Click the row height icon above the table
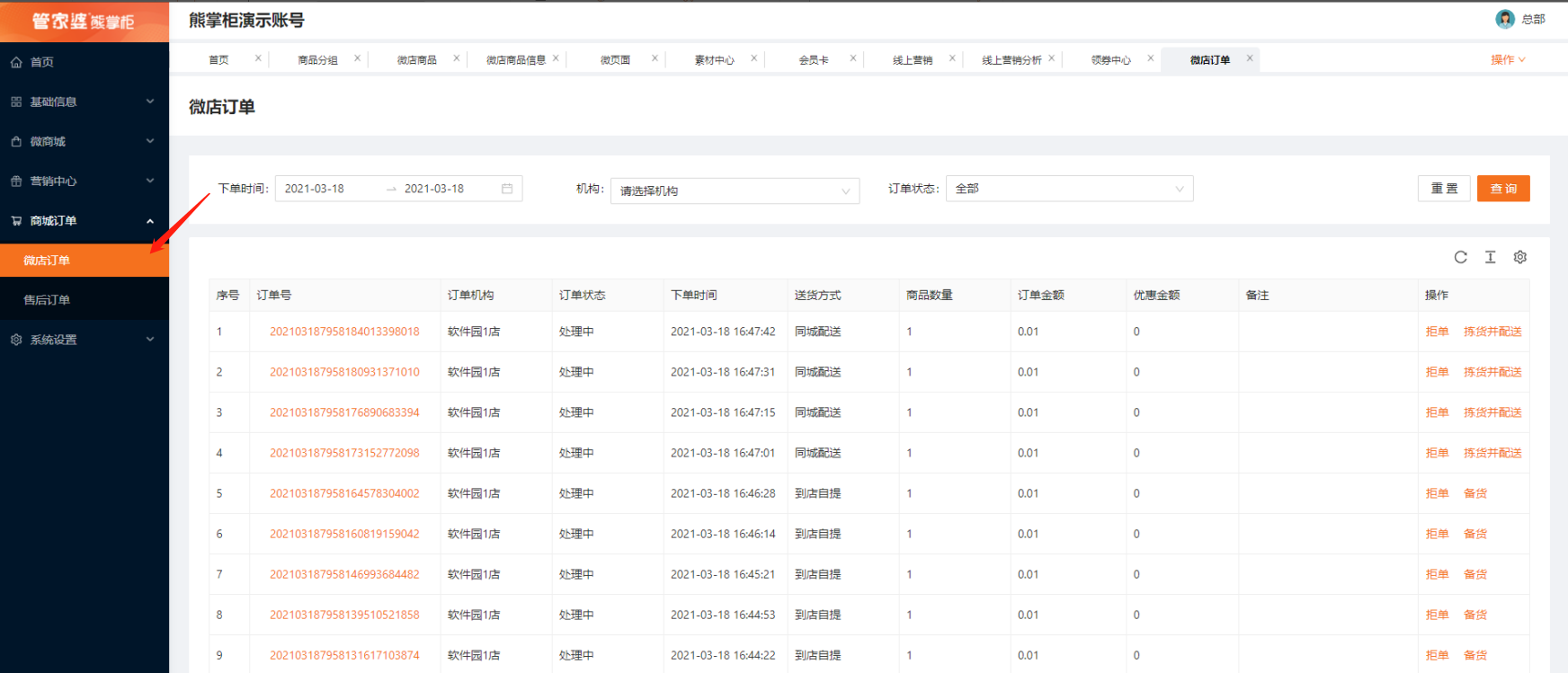 [1491, 257]
